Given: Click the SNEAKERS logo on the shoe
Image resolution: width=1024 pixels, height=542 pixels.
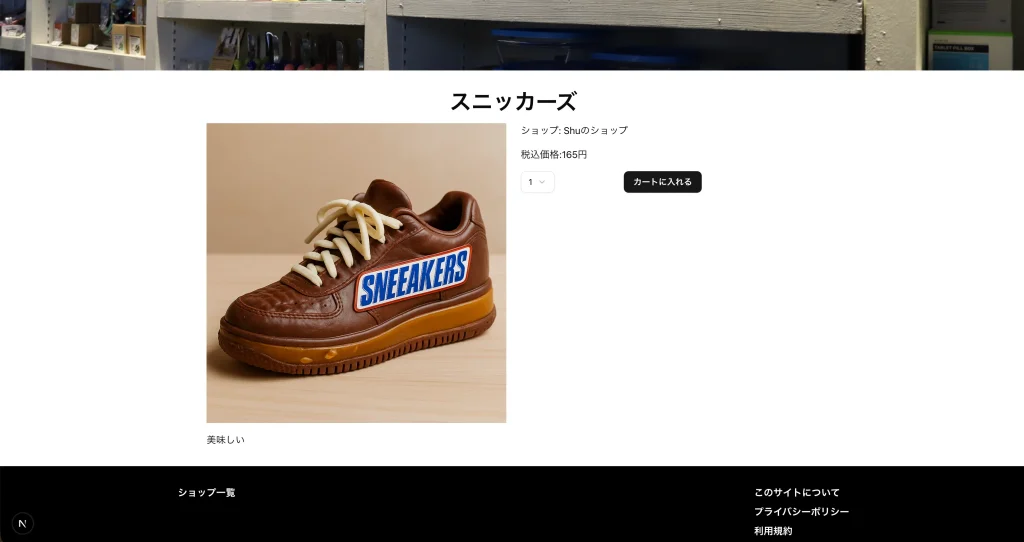Looking at the screenshot, I should click(413, 278).
